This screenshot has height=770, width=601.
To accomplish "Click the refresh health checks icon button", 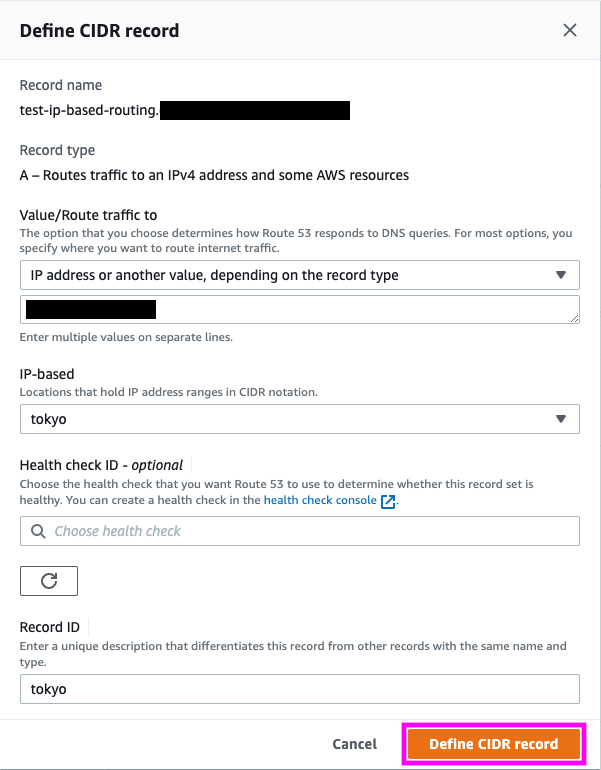I will click(x=49, y=581).
